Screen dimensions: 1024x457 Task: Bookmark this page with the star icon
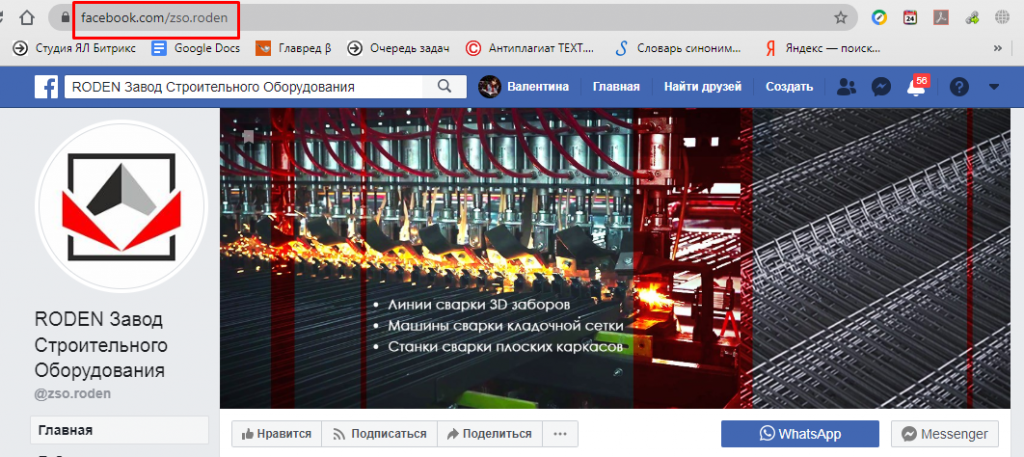pyautogui.click(x=840, y=18)
